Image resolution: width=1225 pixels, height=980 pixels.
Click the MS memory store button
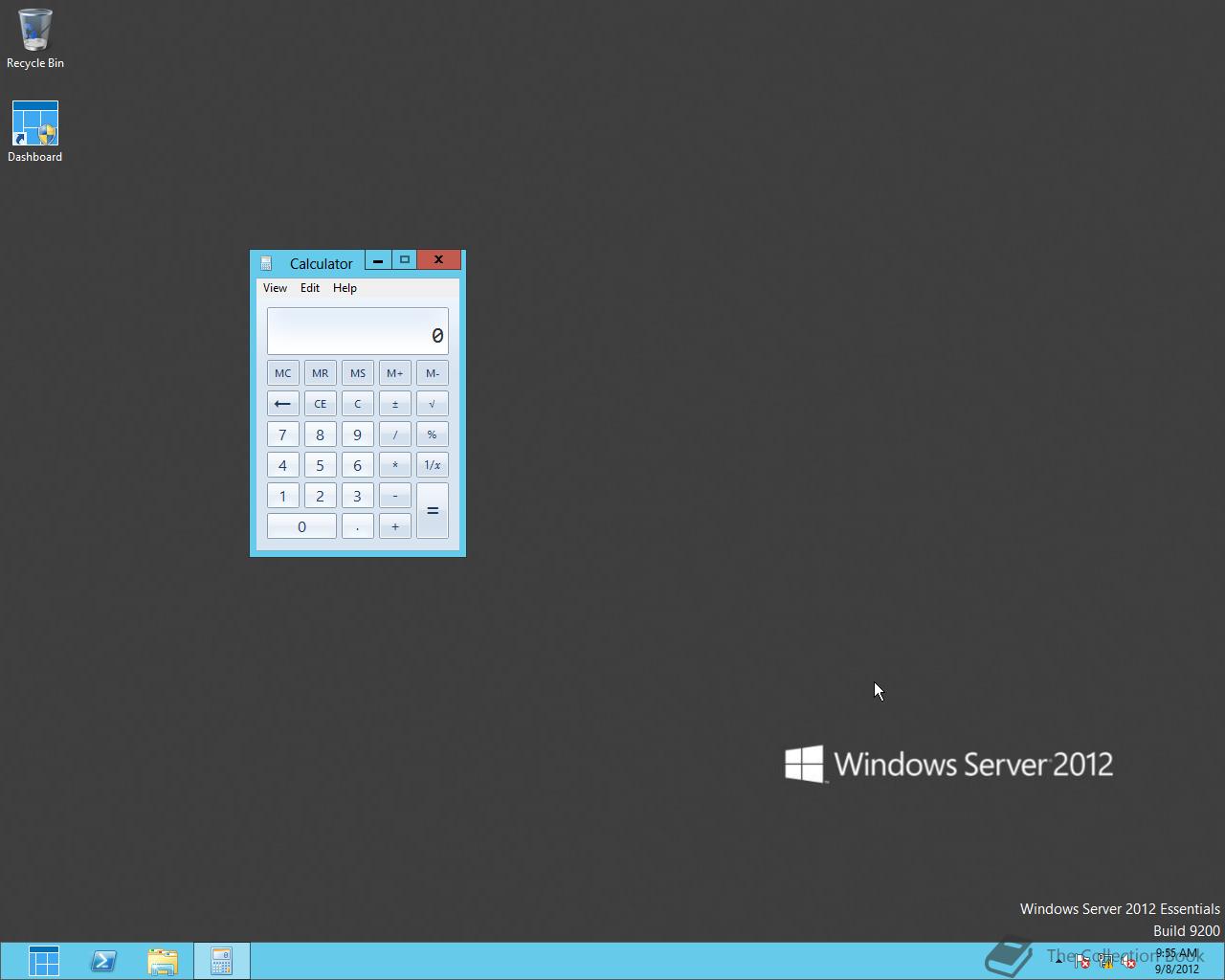(x=358, y=373)
